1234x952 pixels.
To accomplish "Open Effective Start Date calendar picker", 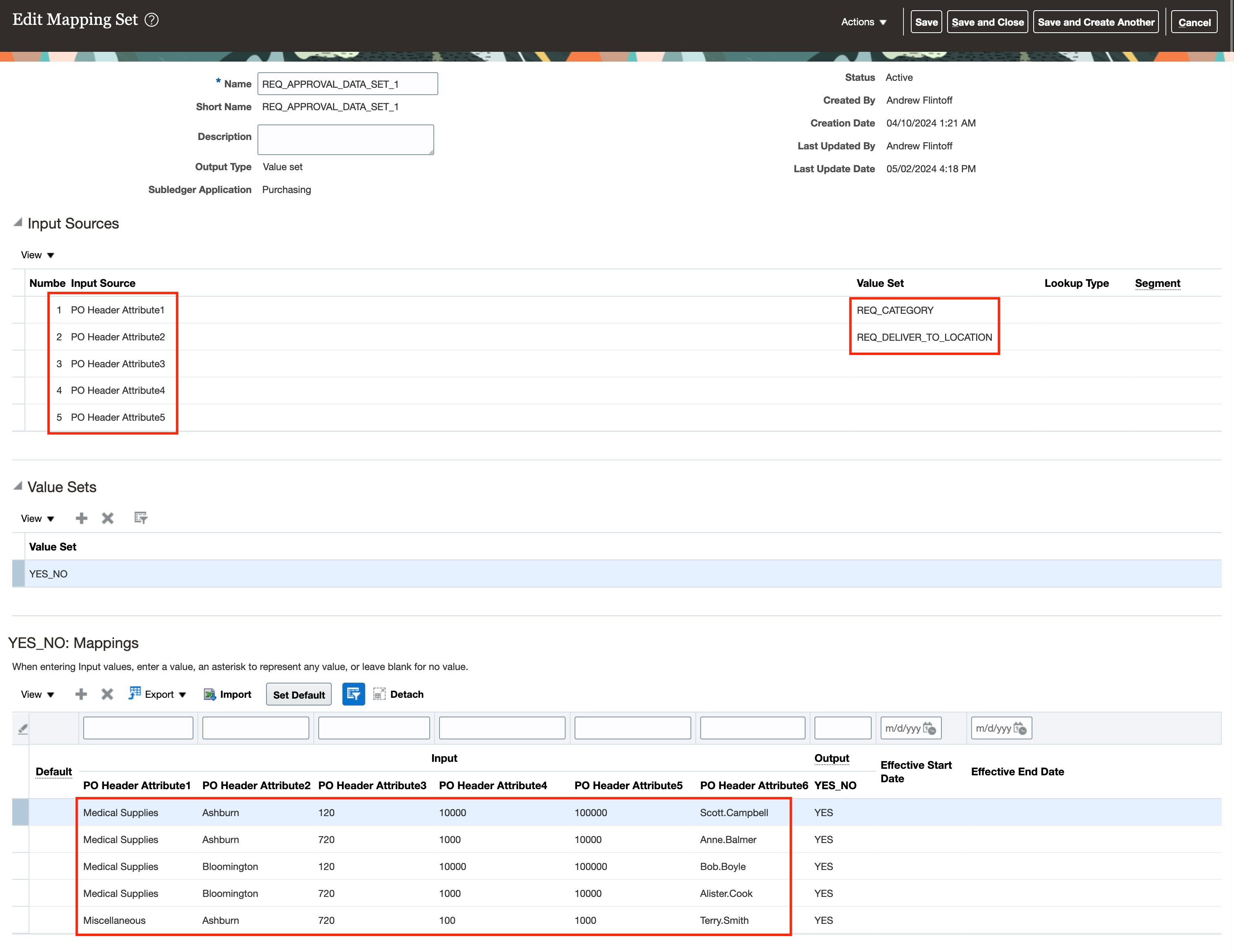I will pos(930,728).
